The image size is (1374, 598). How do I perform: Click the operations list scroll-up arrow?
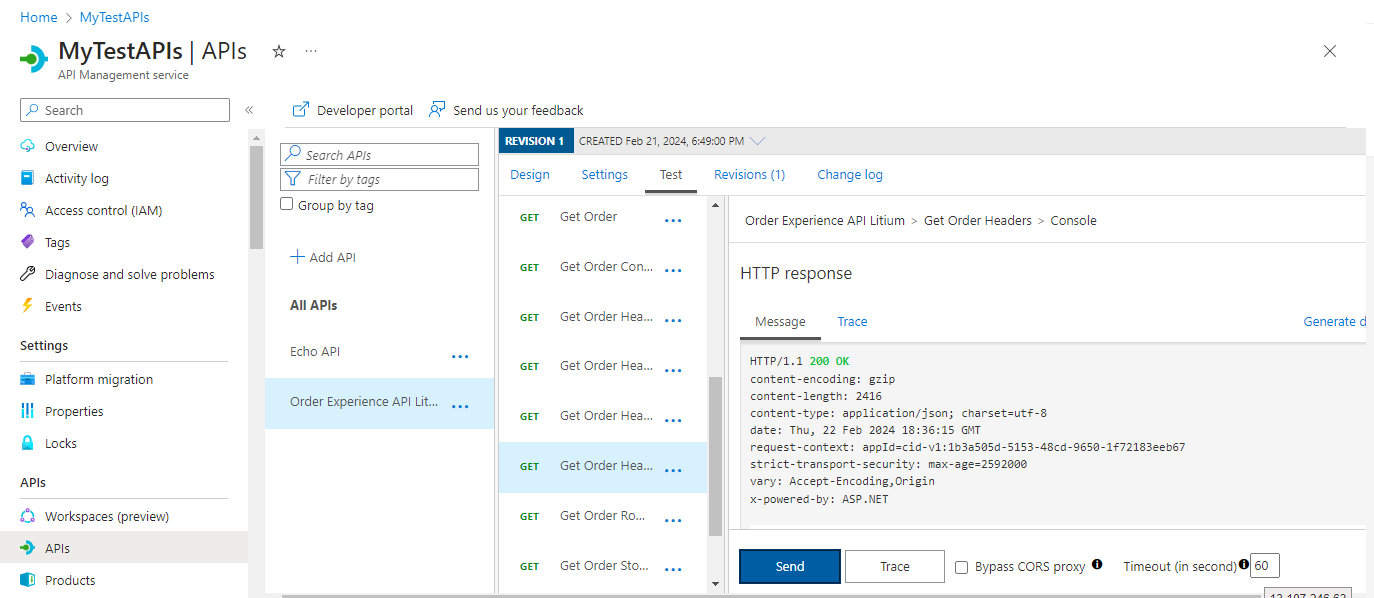pos(715,205)
